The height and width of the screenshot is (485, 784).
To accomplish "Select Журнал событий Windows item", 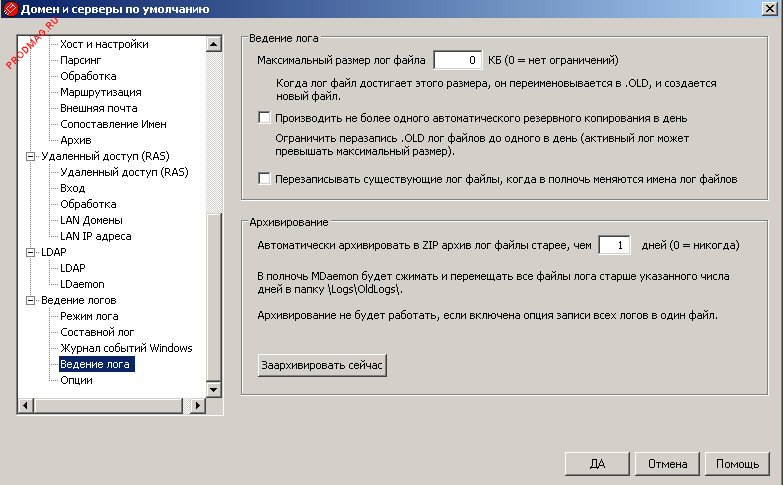I will click(126, 348).
